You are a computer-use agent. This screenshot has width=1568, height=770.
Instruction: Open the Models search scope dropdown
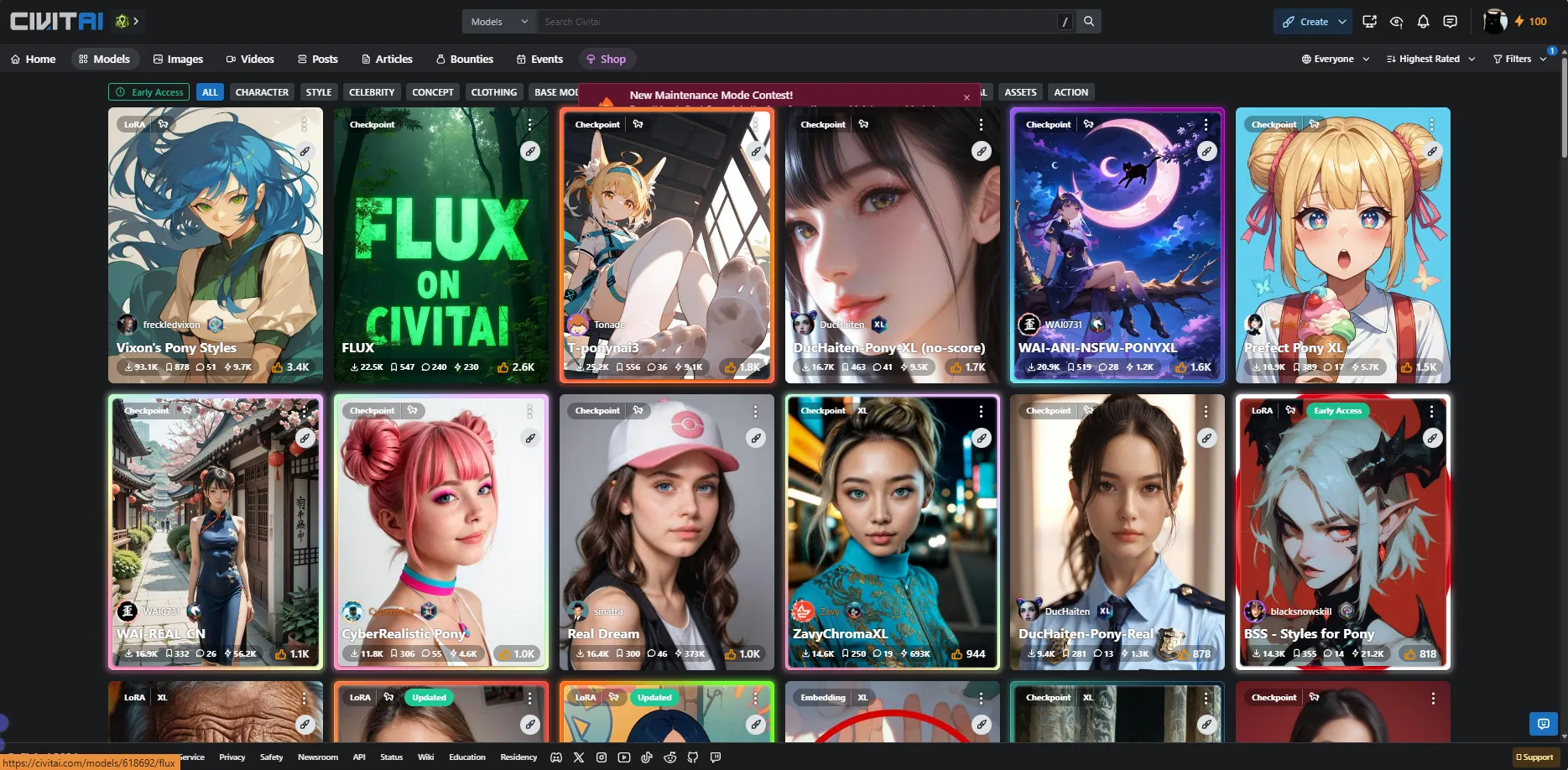(x=499, y=22)
